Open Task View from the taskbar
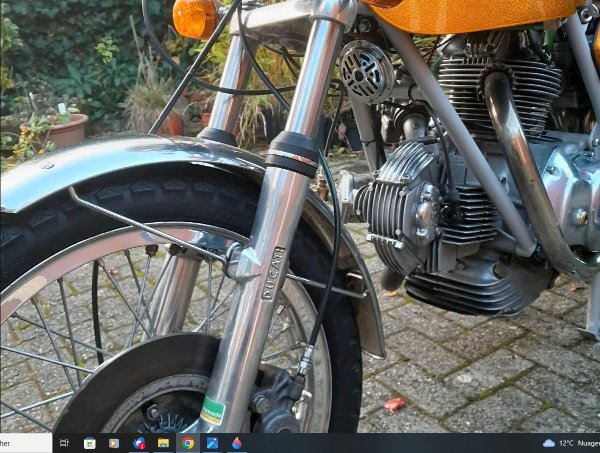 (x=64, y=443)
